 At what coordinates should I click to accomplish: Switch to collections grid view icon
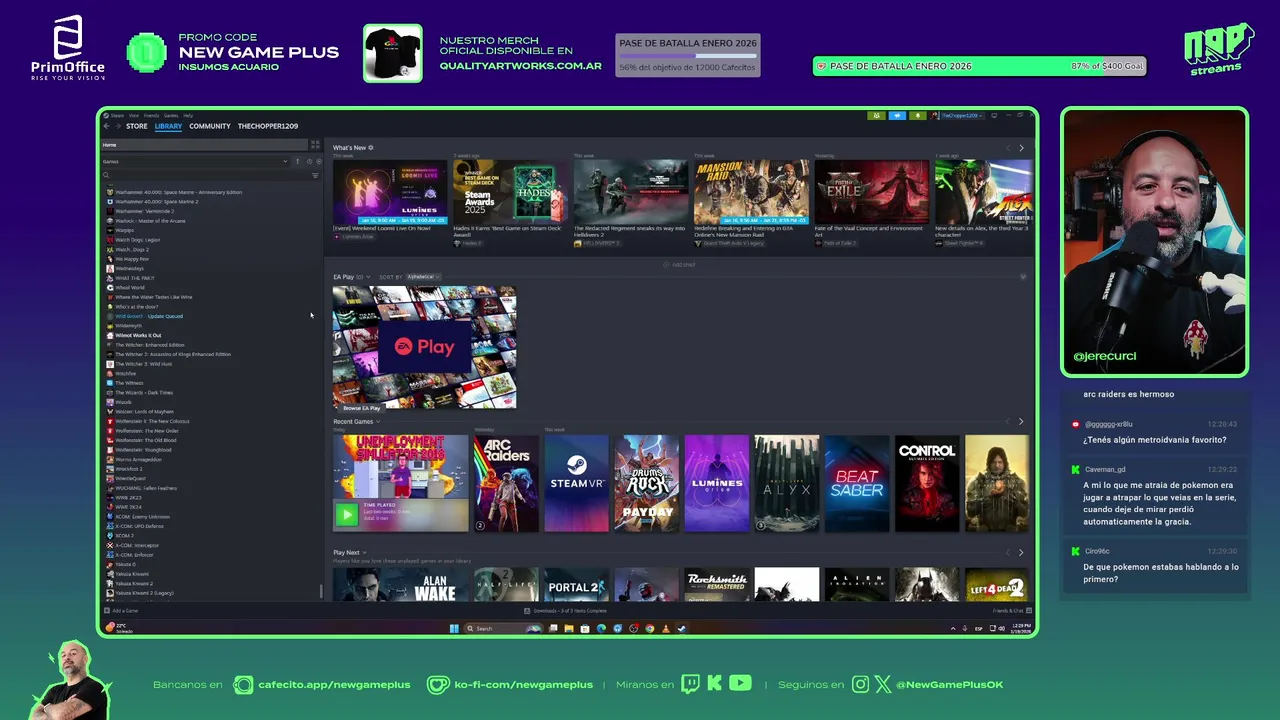click(x=315, y=145)
